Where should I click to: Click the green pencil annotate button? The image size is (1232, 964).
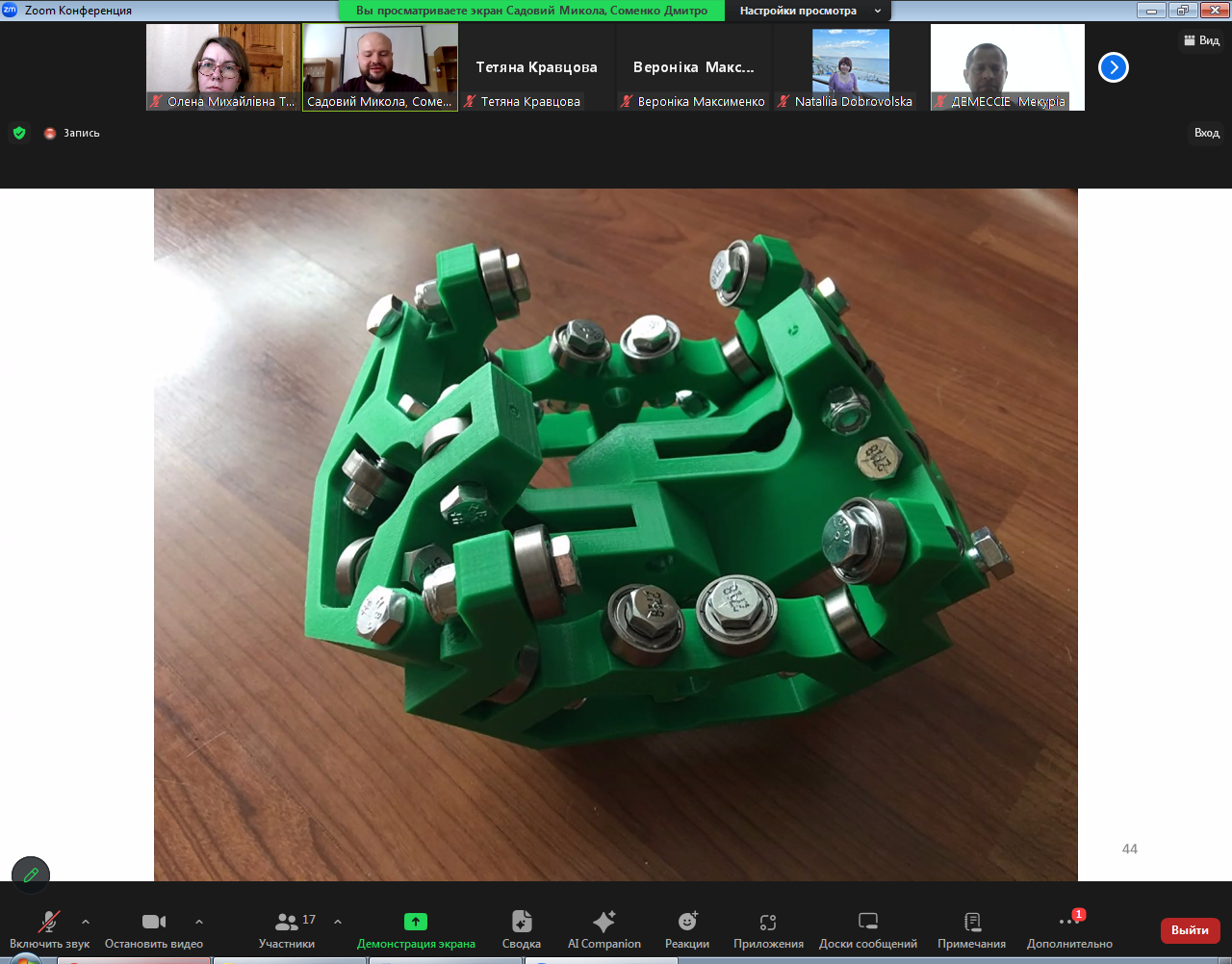coord(31,875)
